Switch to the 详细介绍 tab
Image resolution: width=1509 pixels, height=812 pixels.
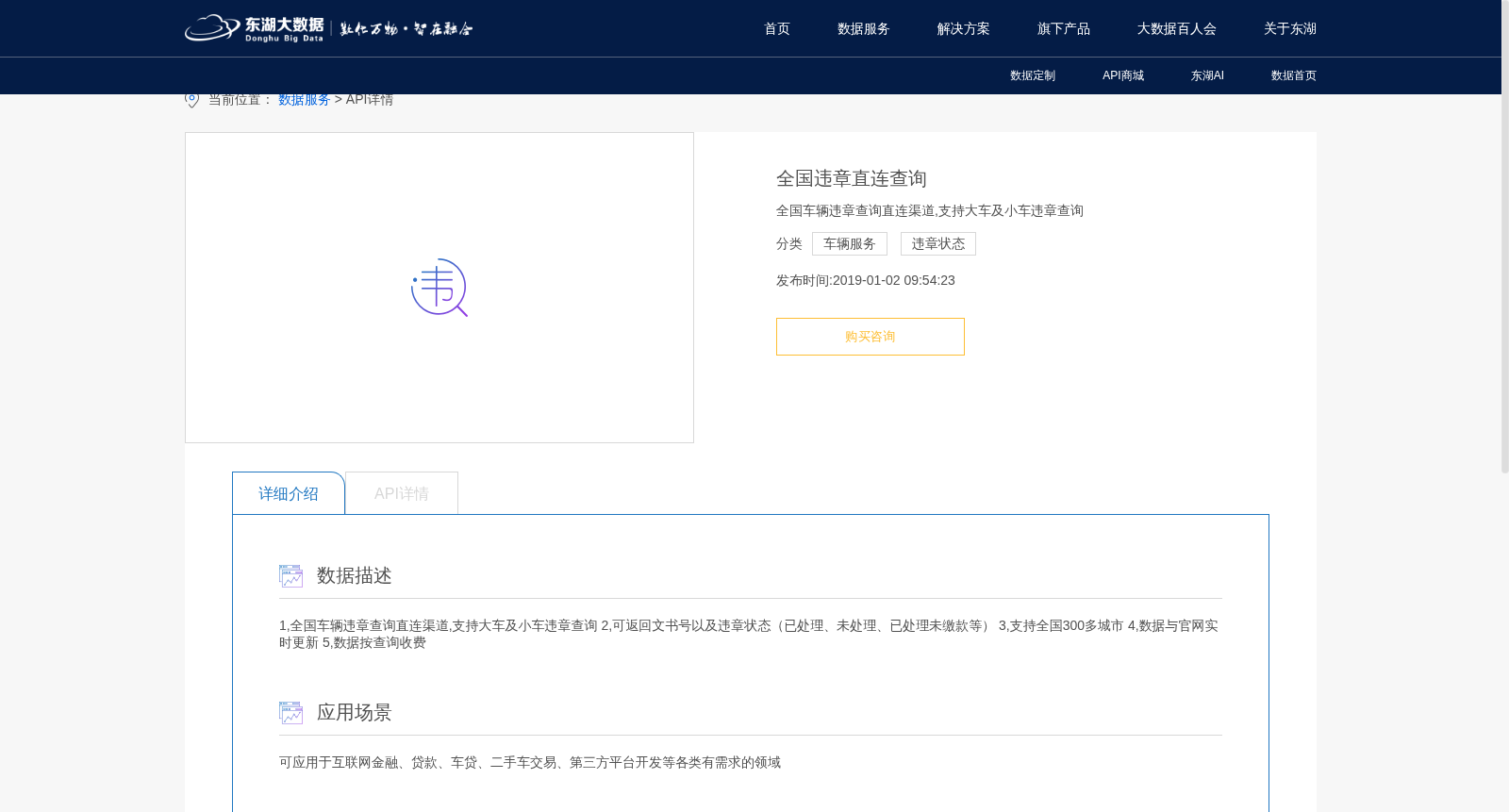tap(289, 493)
